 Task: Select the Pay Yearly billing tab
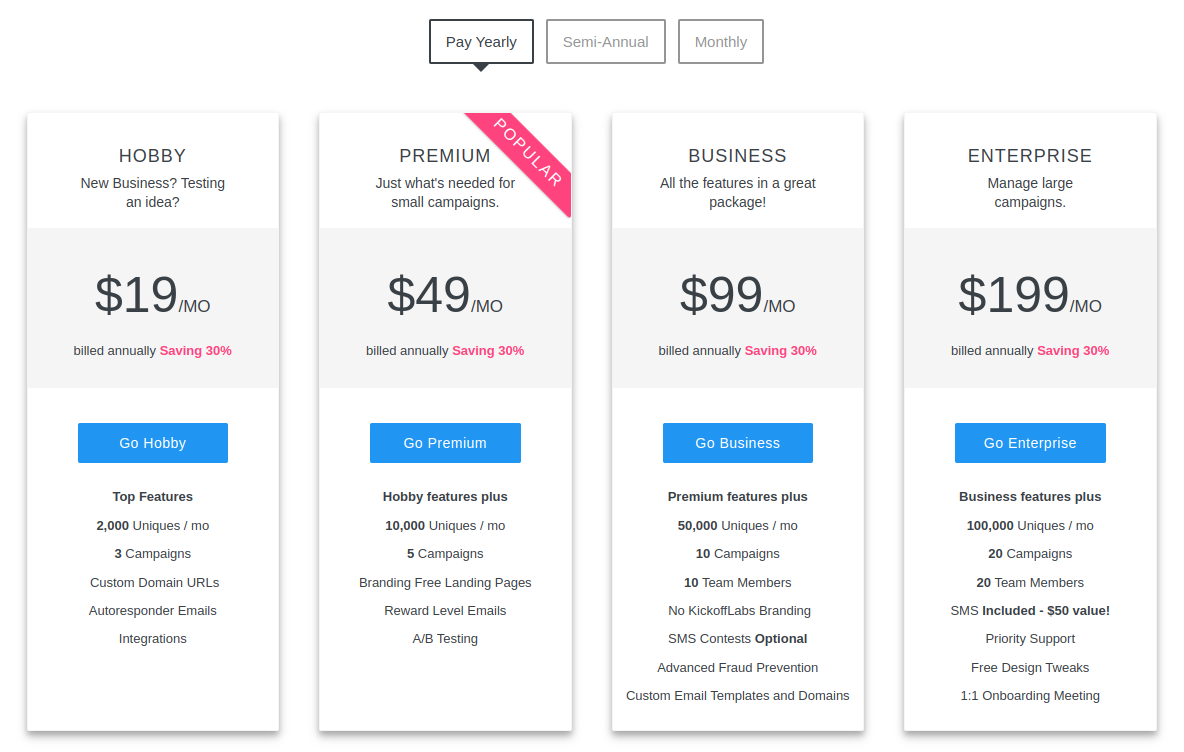(481, 42)
